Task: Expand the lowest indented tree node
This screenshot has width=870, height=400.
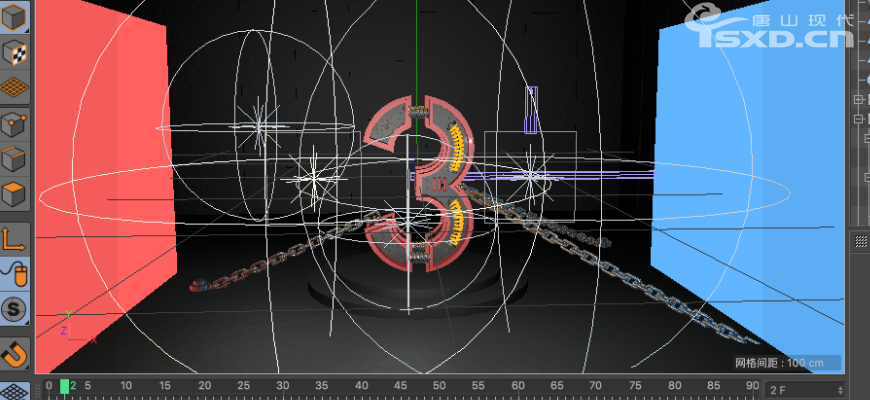Action: 866,178
